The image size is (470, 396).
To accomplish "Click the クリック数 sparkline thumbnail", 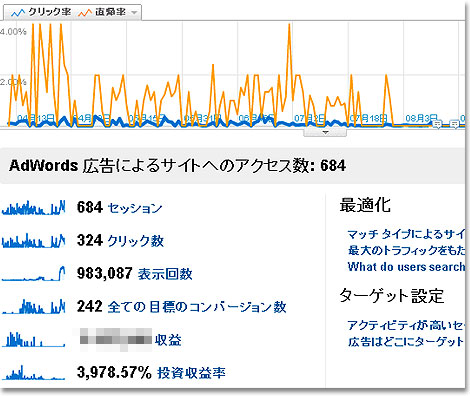I will click(33, 240).
